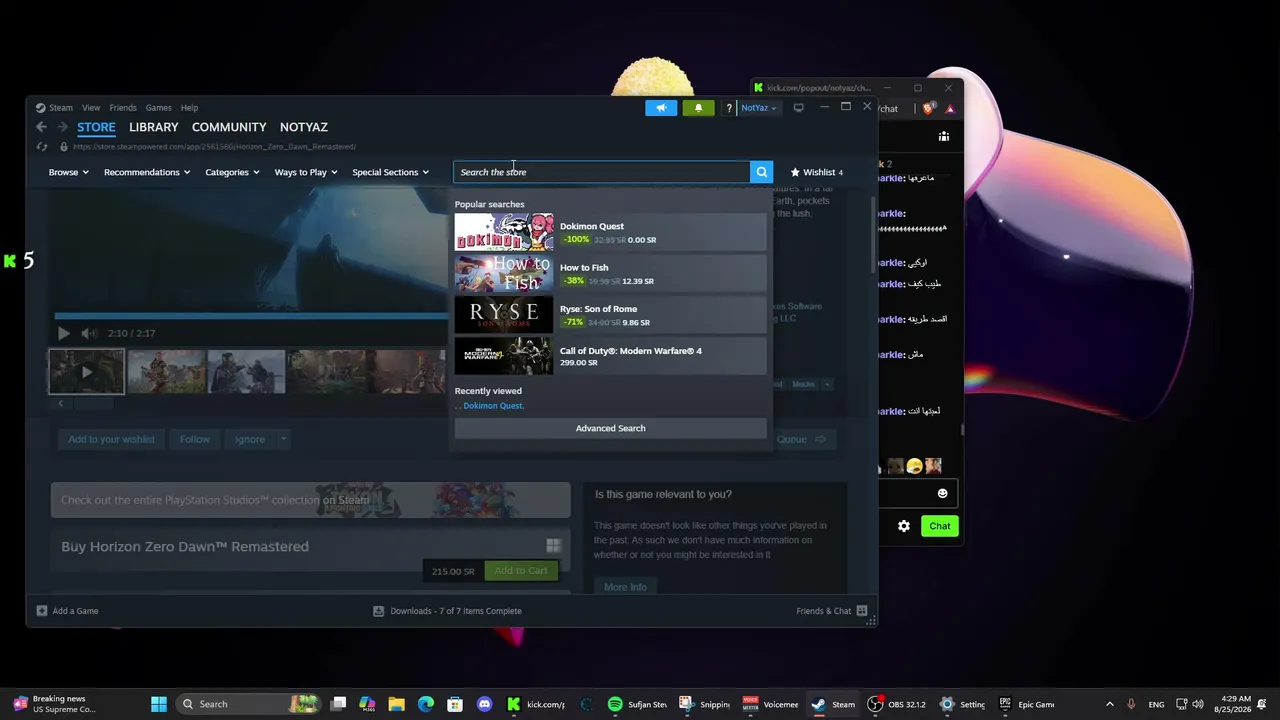Click the question mark help icon in Steam
1280x720 pixels.
click(x=729, y=108)
